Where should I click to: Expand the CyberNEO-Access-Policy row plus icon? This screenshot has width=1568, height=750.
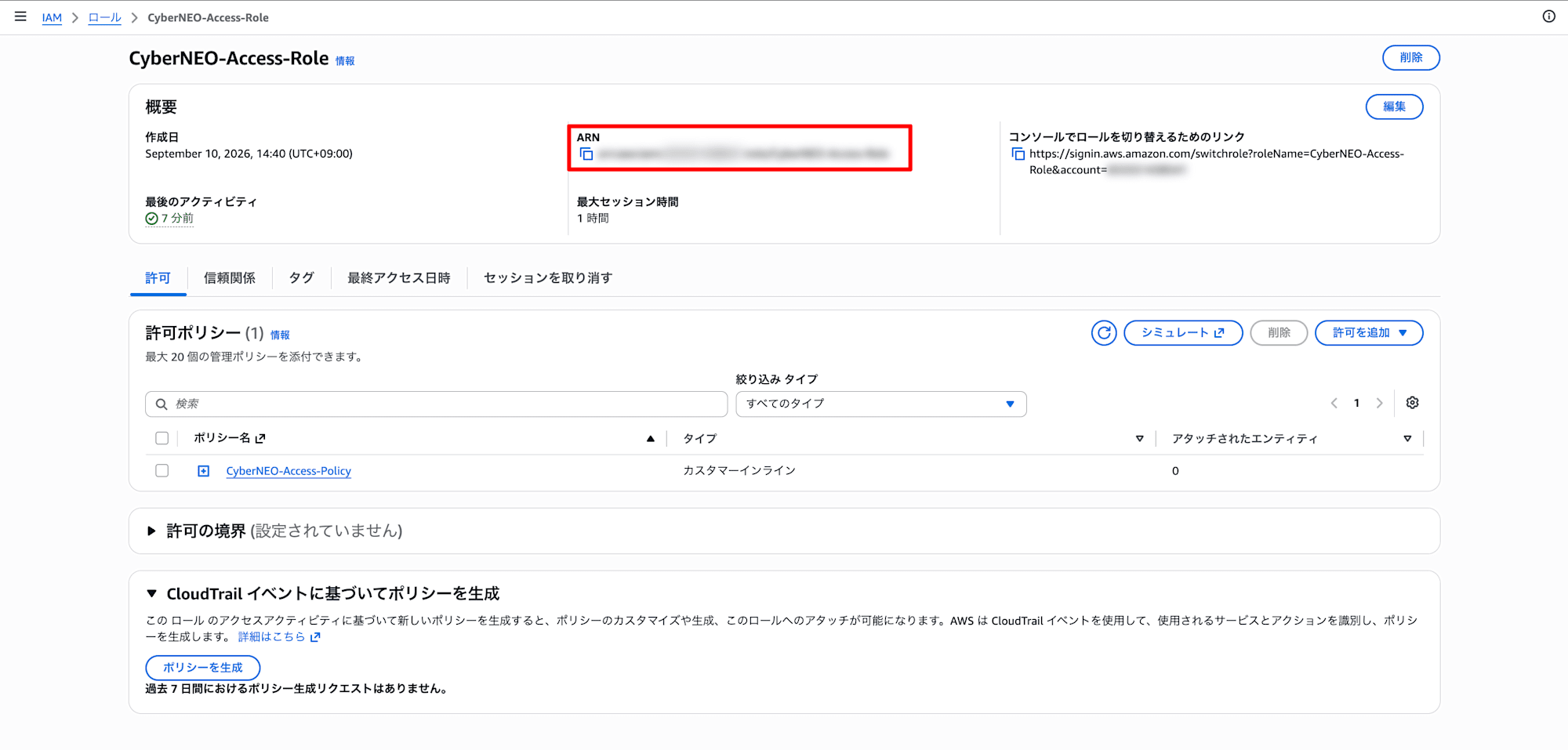(x=203, y=471)
